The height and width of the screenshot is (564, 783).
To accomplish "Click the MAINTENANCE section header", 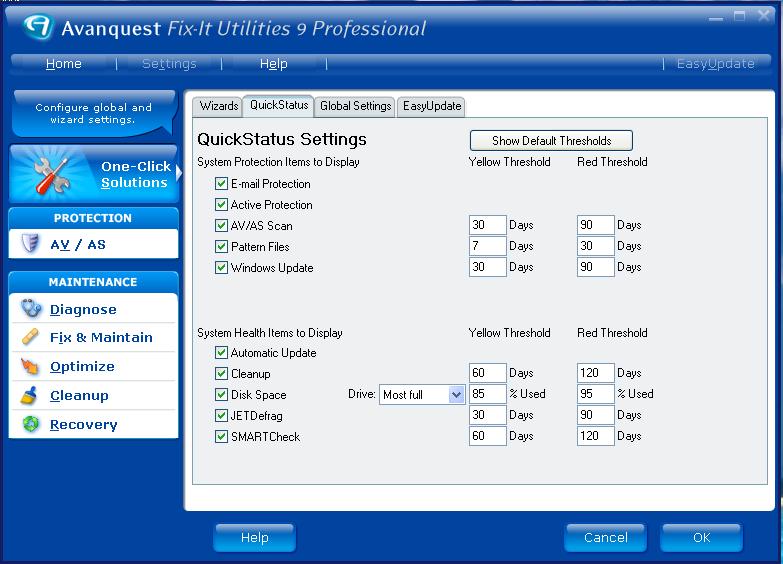I will click(x=93, y=282).
